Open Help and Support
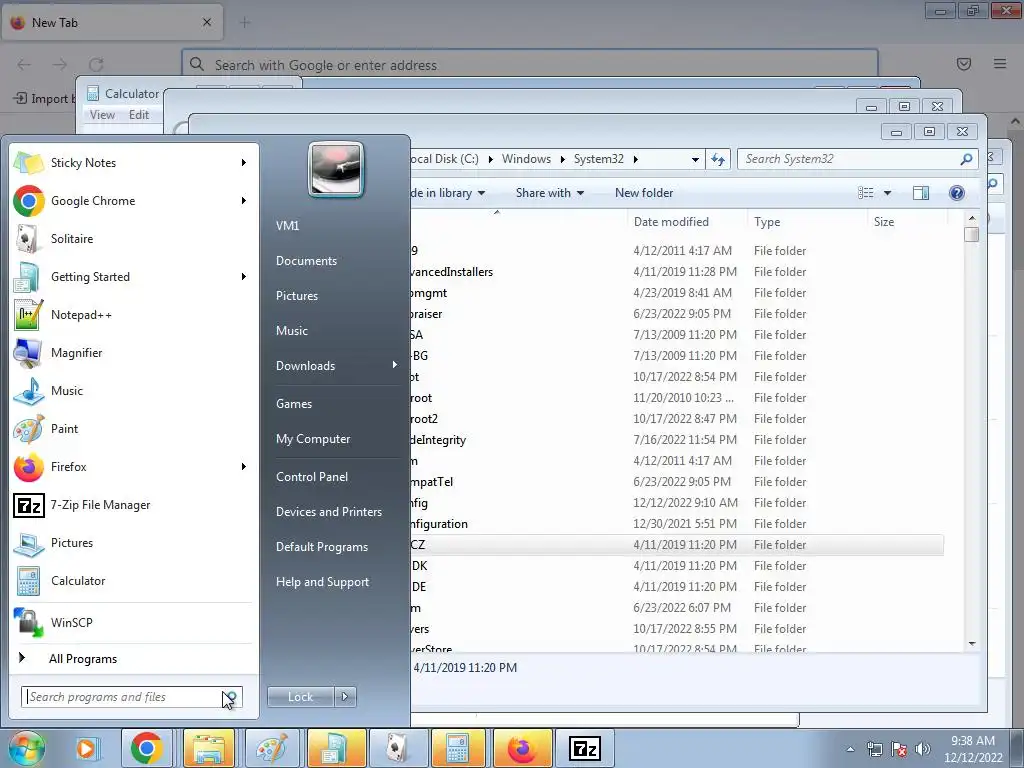The image size is (1024, 768). 322,582
